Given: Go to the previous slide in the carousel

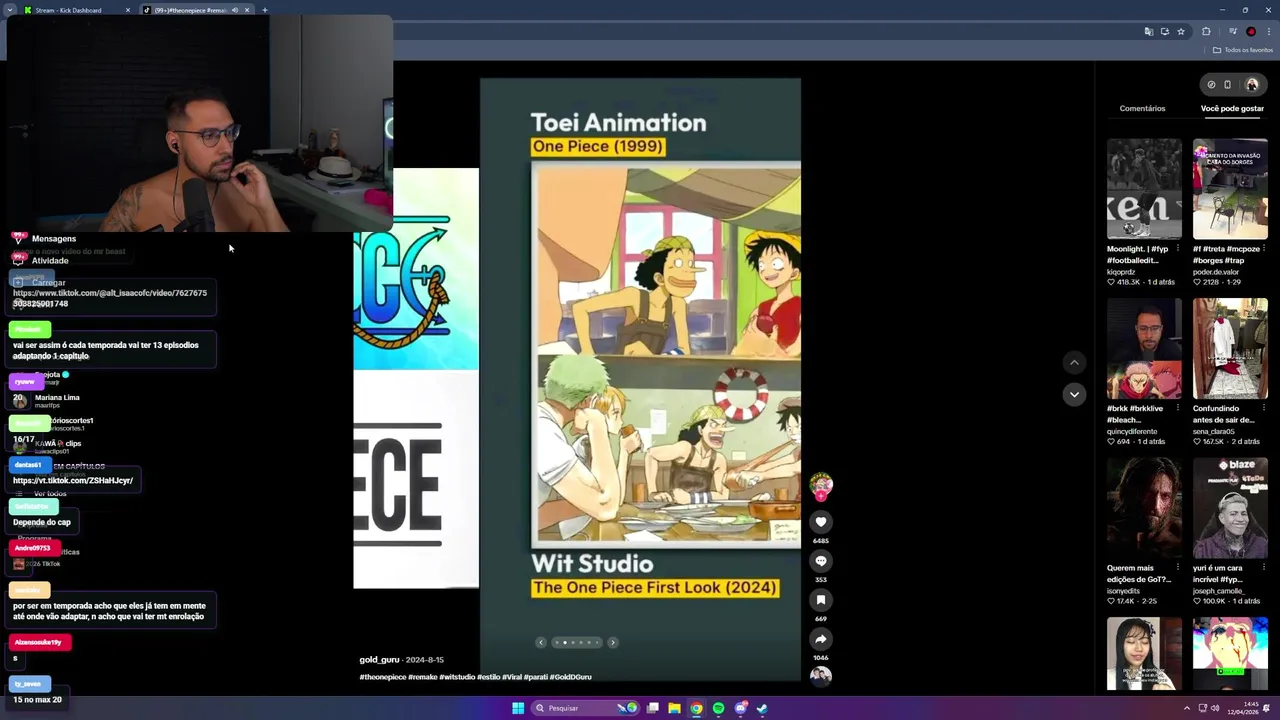Looking at the screenshot, I should [541, 642].
